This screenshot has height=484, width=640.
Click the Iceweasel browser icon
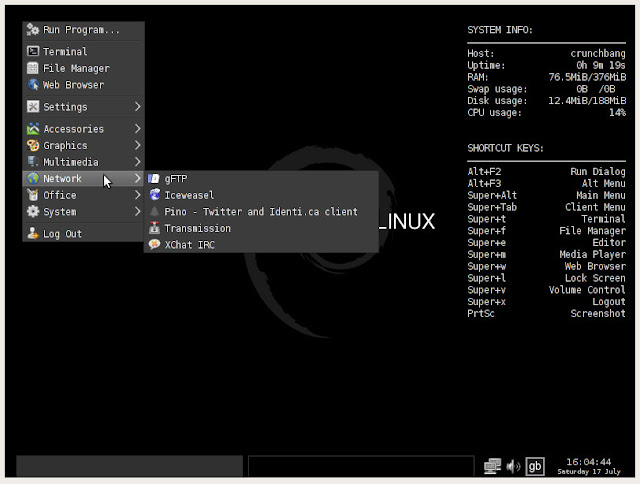pos(154,195)
